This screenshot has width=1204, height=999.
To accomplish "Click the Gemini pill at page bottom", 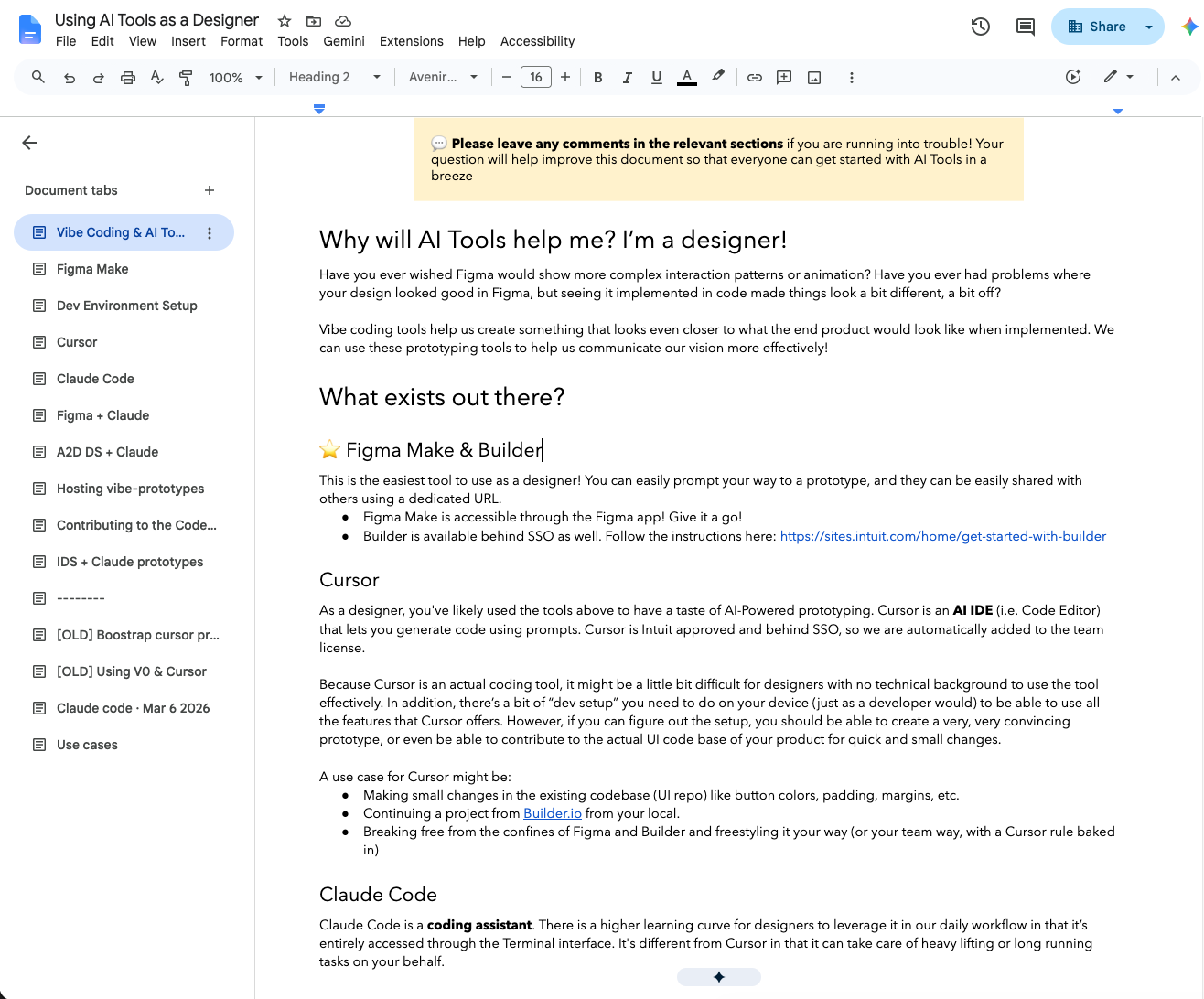I will tap(719, 977).
